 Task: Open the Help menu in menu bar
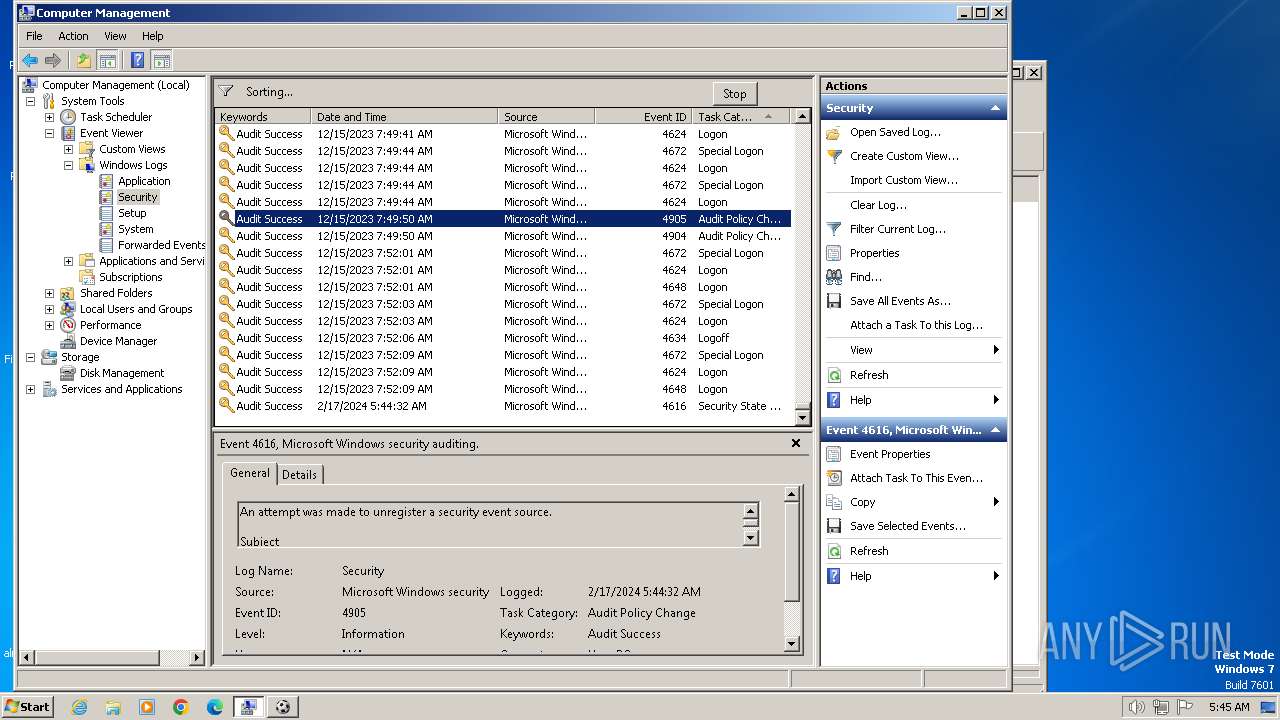[152, 35]
